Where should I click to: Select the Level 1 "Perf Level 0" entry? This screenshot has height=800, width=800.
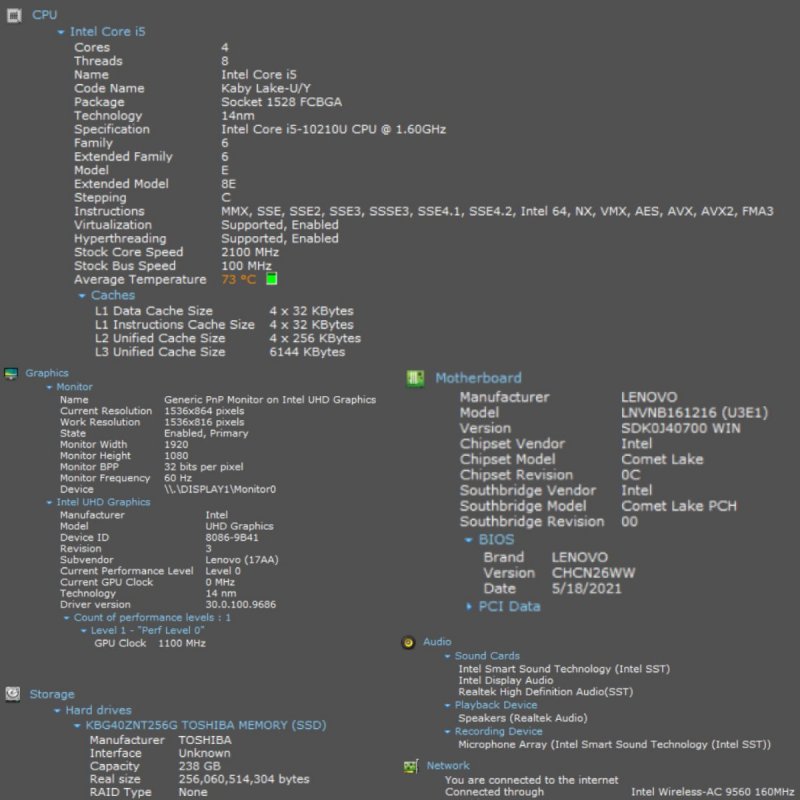148,631
